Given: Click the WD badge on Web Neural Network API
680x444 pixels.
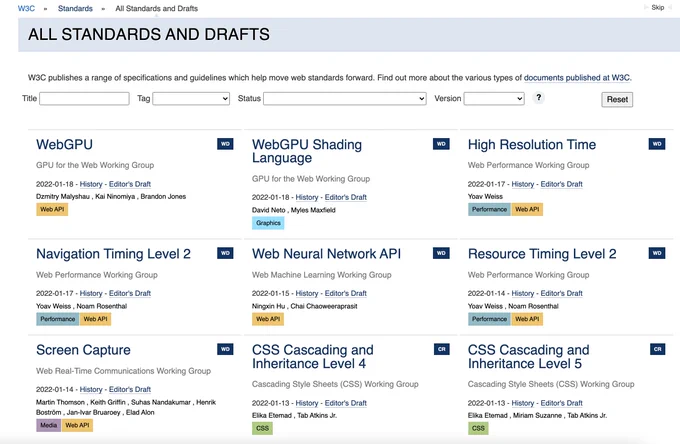Looking at the screenshot, I should click(441, 253).
